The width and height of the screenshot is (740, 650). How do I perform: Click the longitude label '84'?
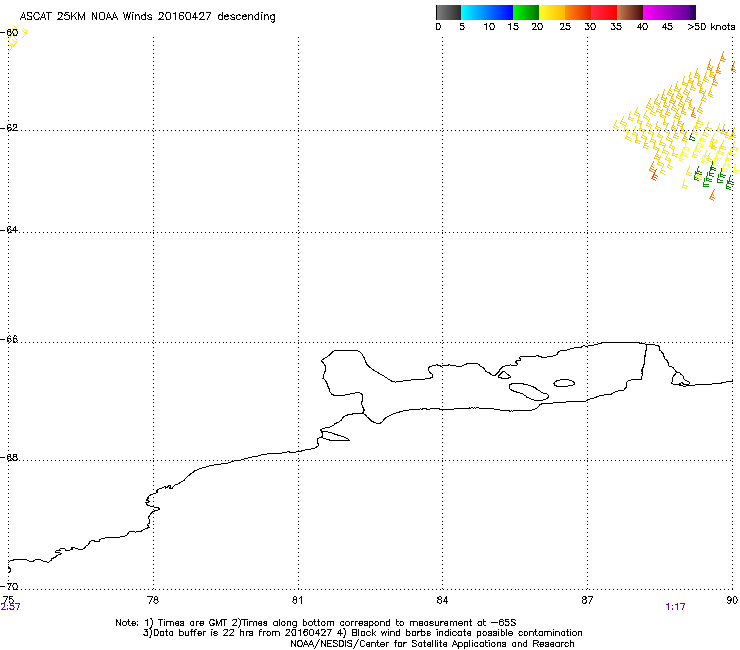[x=442, y=600]
